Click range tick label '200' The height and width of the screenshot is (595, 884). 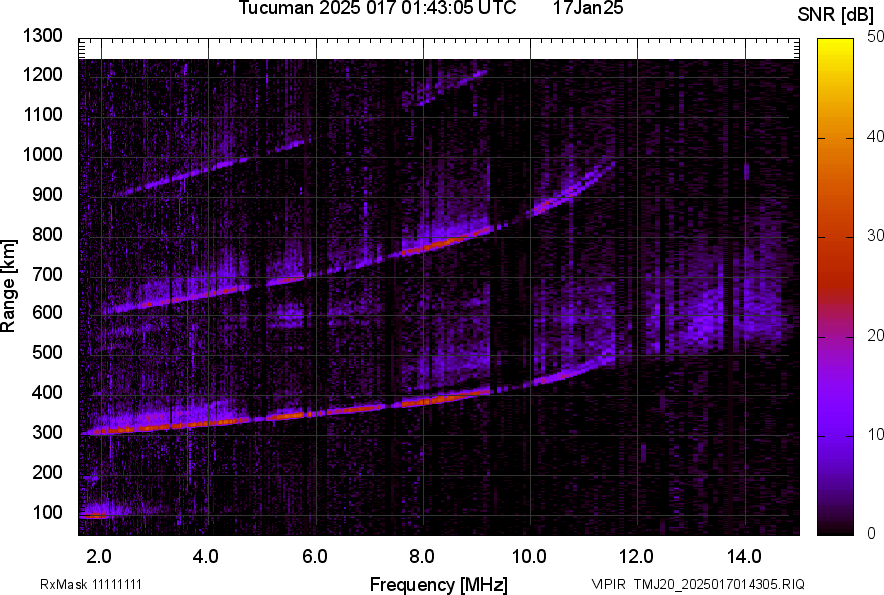click(x=47, y=472)
